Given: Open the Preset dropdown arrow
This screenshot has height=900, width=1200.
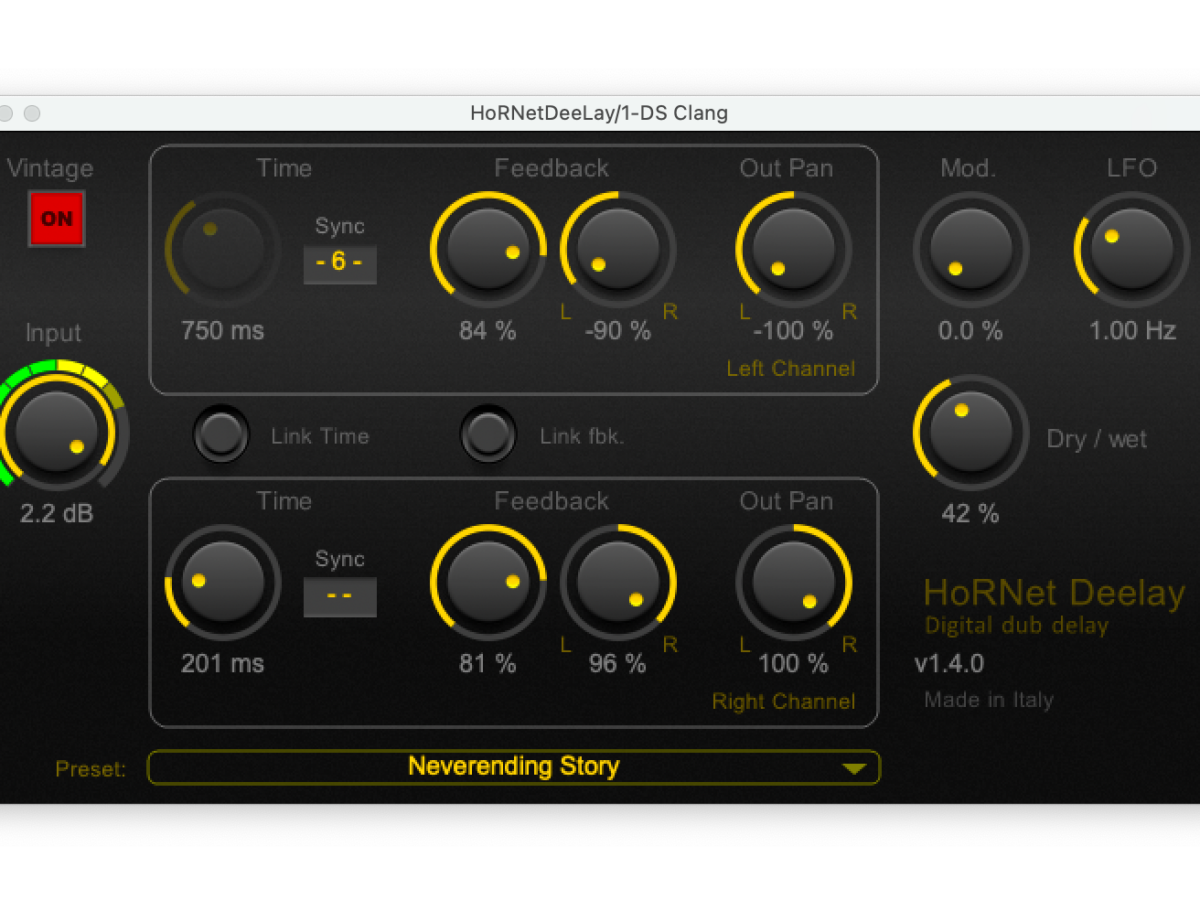Looking at the screenshot, I should point(853,768).
